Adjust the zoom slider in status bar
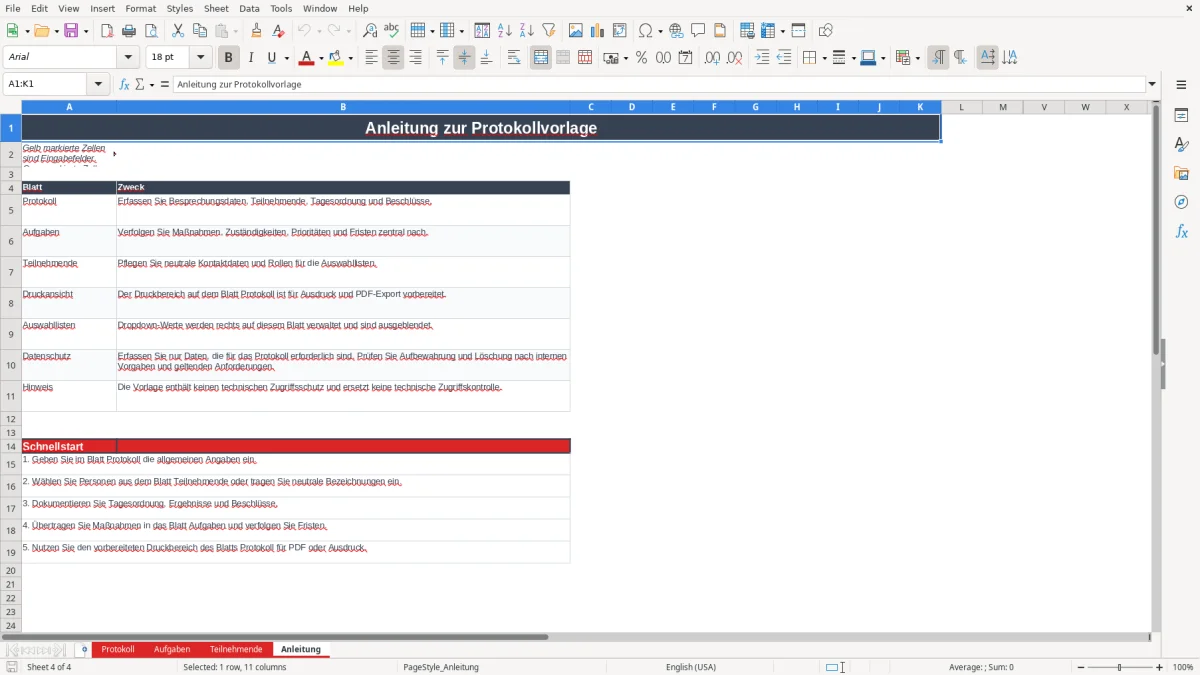 1120,667
